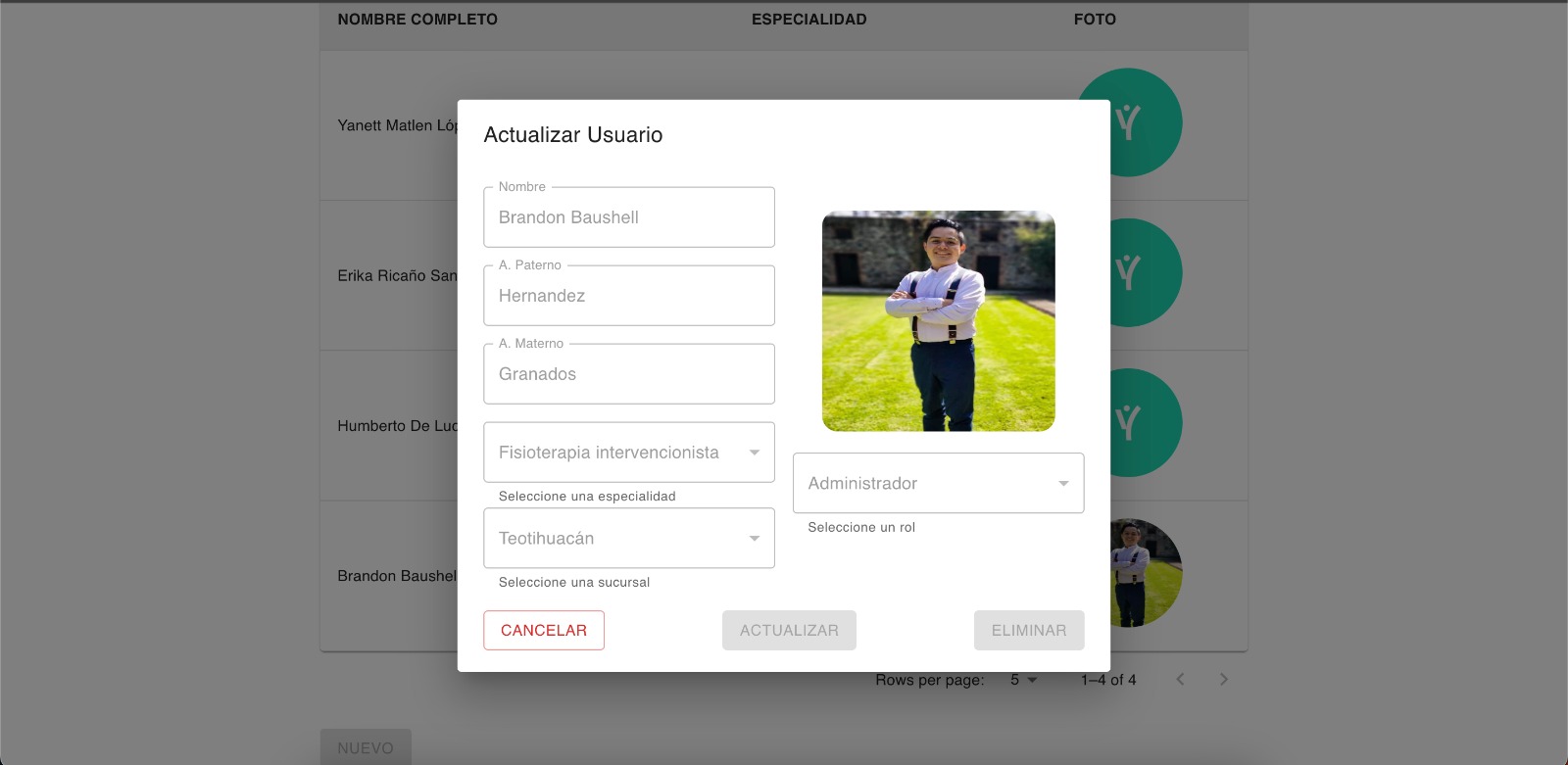Click the '1–4 of 4' pagination text
This screenshot has width=1568, height=765.
1108,680
